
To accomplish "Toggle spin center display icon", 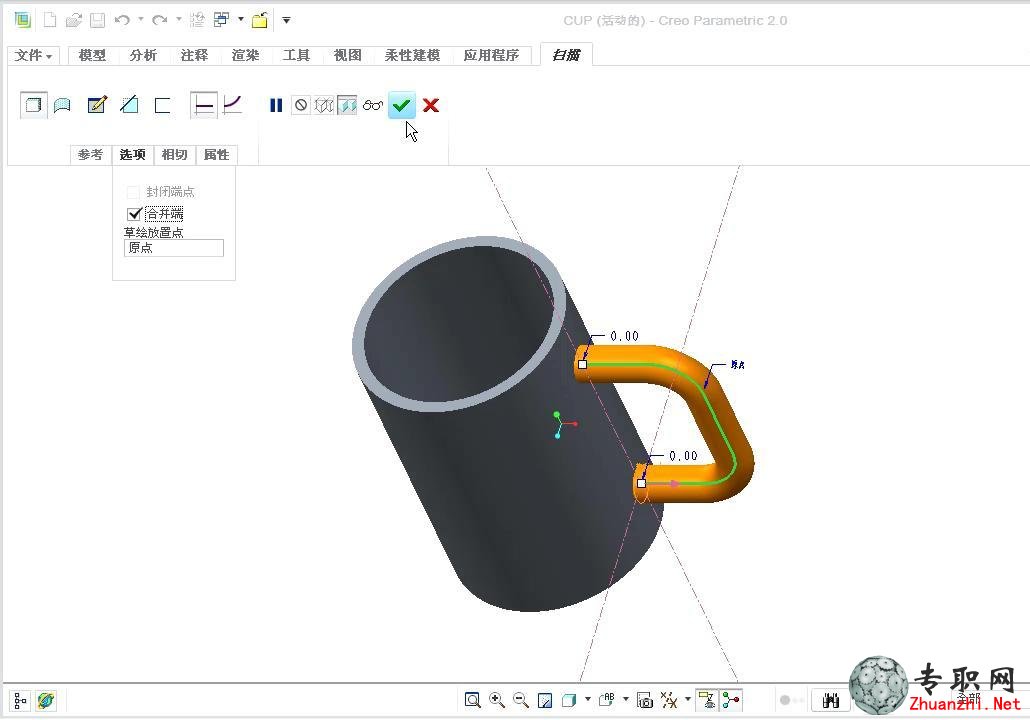I will tap(731, 700).
